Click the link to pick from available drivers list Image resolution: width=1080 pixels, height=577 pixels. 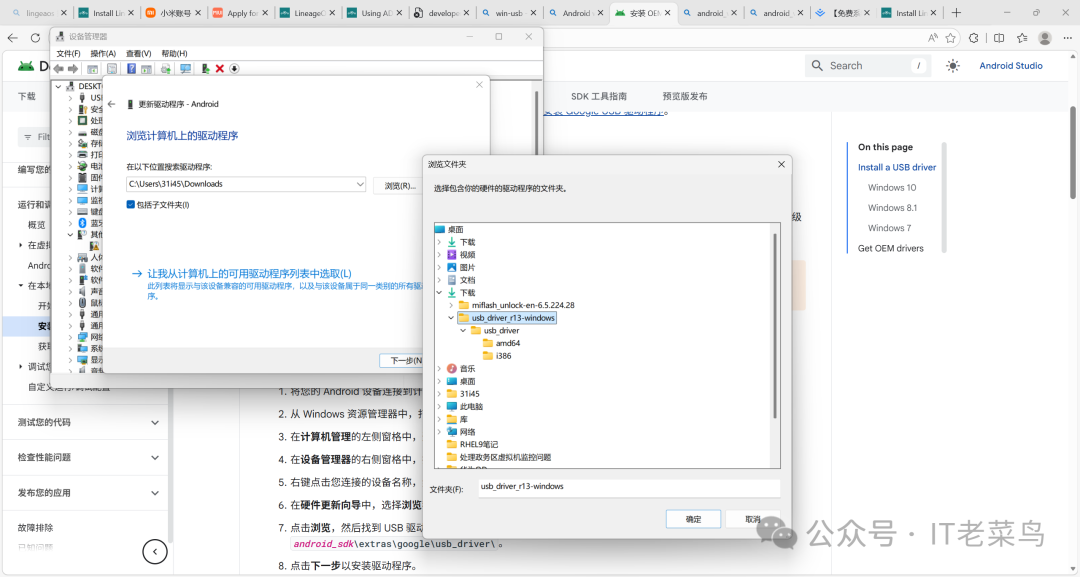click(x=249, y=273)
